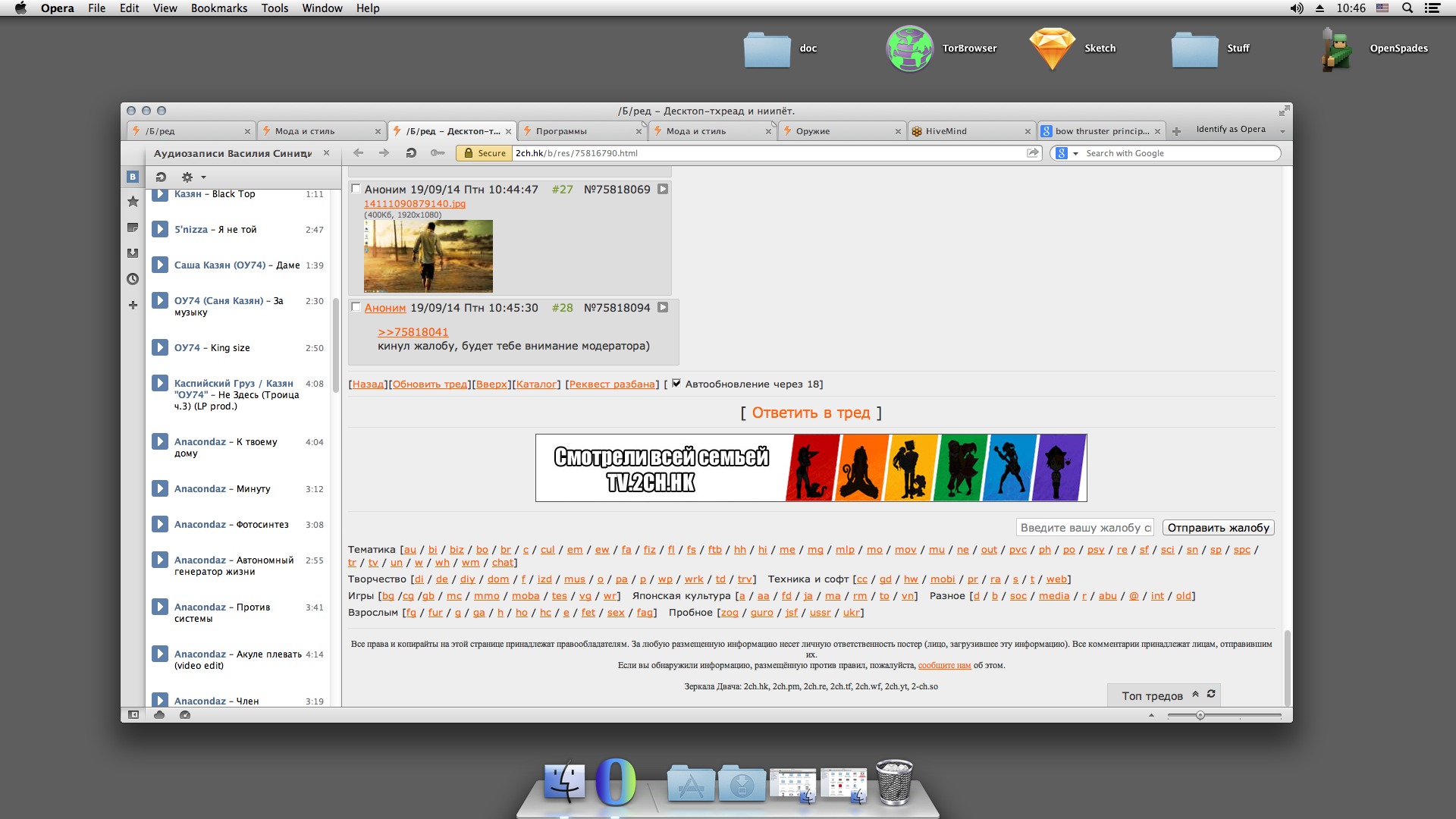This screenshot has width=1456, height=819.
Task: Click the Opera icon in the Dock
Action: [x=615, y=781]
